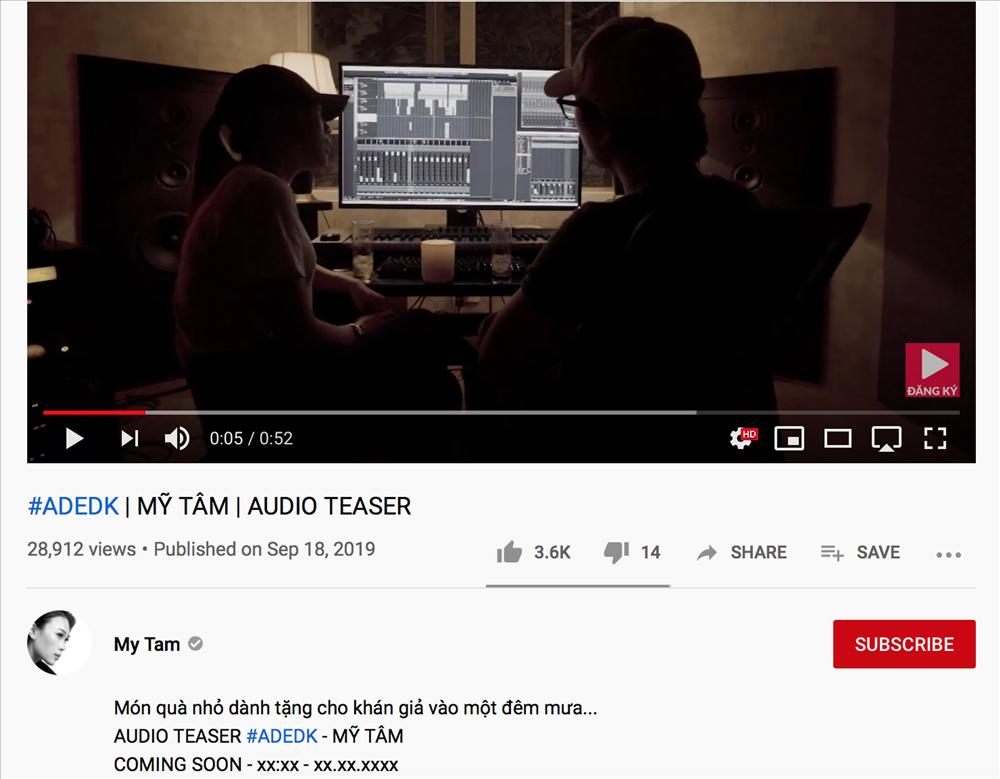Viewport: 1000px width, 779px height.
Task: Dislike the video with thumbs down
Action: 632,552
